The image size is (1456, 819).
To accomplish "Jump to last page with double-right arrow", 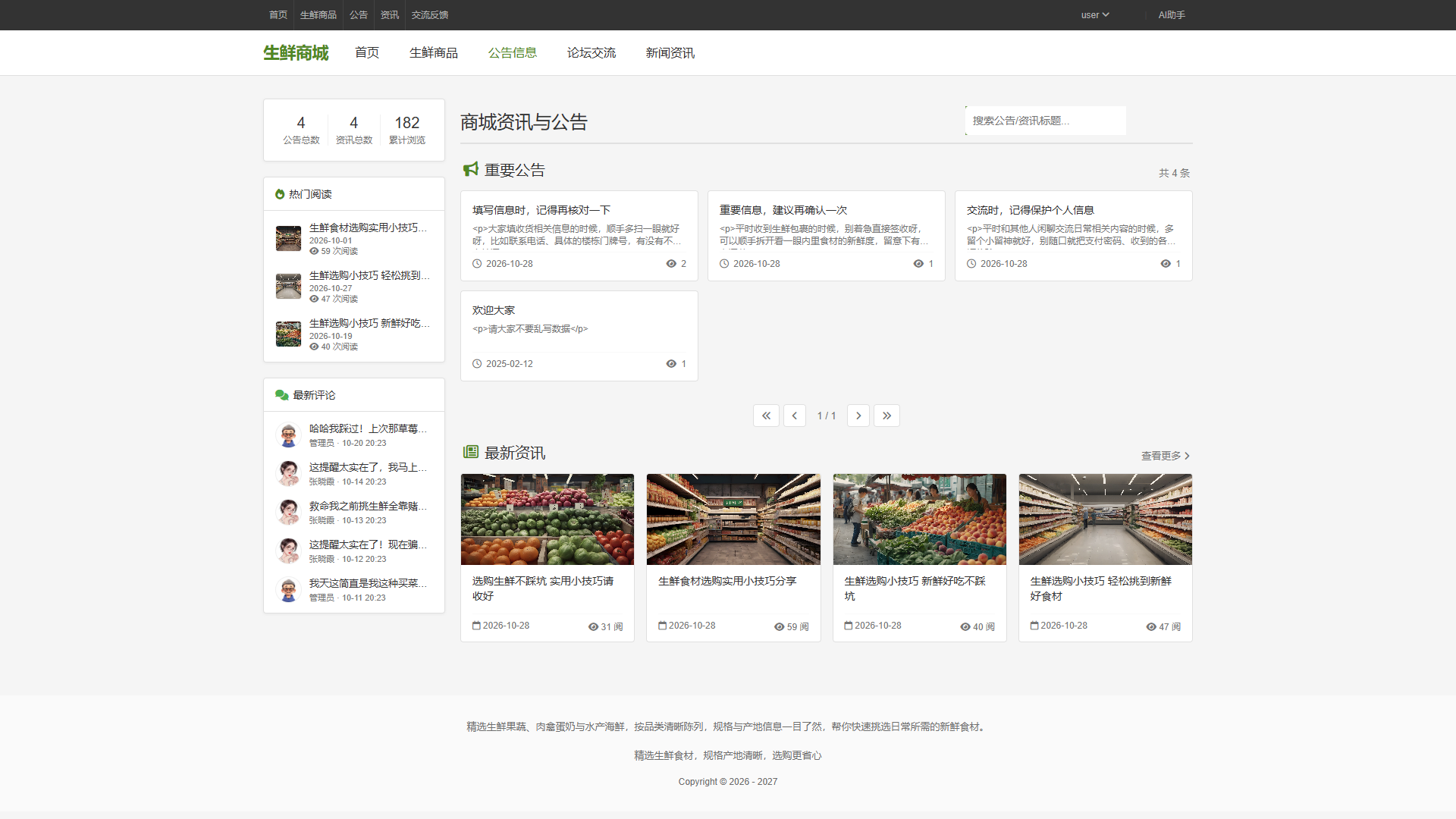I will pos(886,416).
